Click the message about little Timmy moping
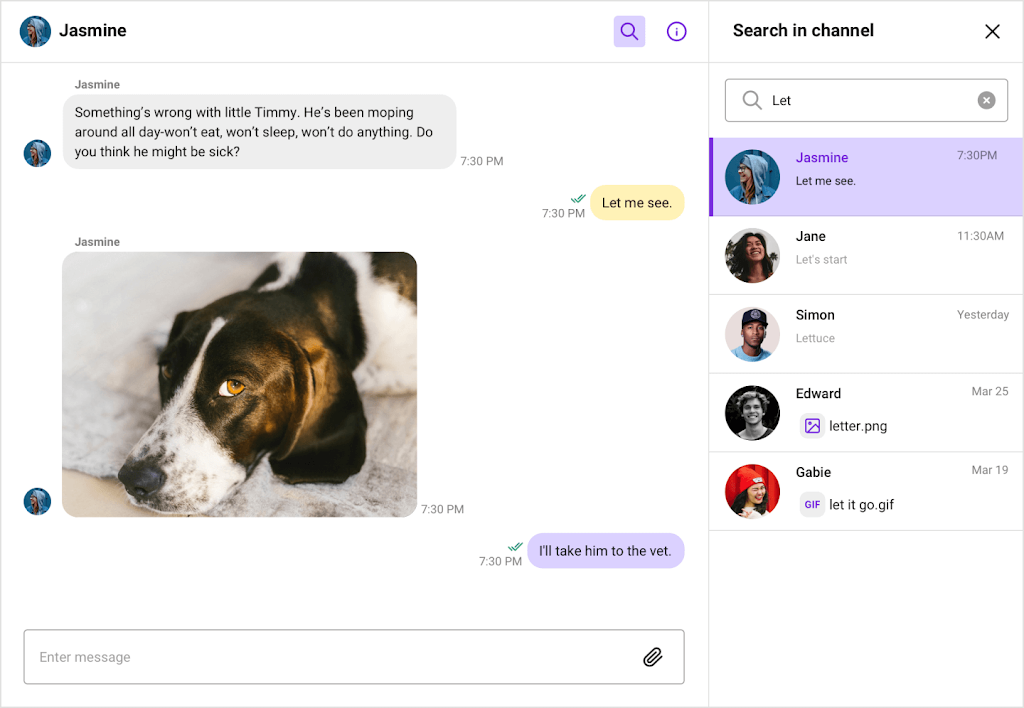This screenshot has height=708, width=1024. tap(259, 132)
